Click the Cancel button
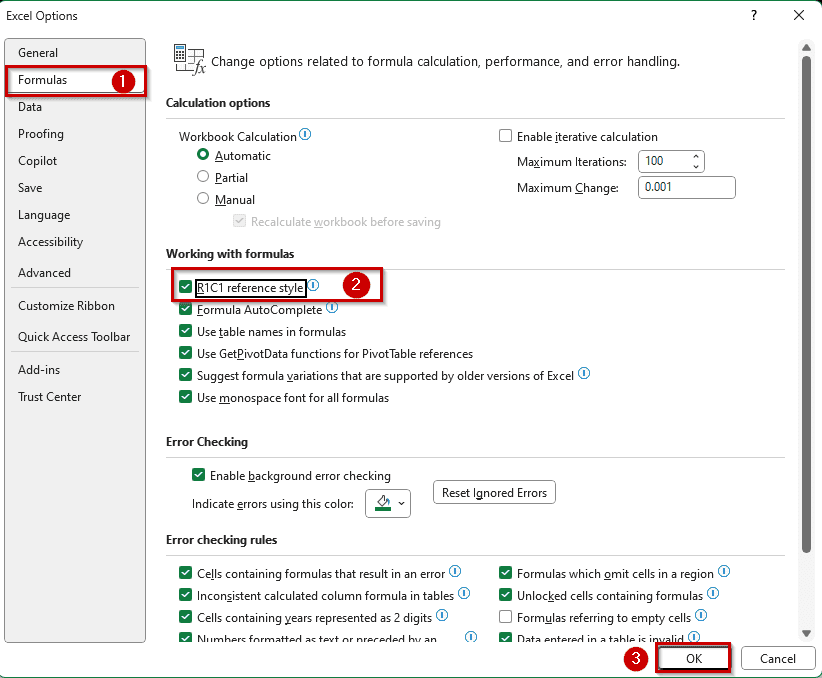The height and width of the screenshot is (678, 822). [777, 659]
